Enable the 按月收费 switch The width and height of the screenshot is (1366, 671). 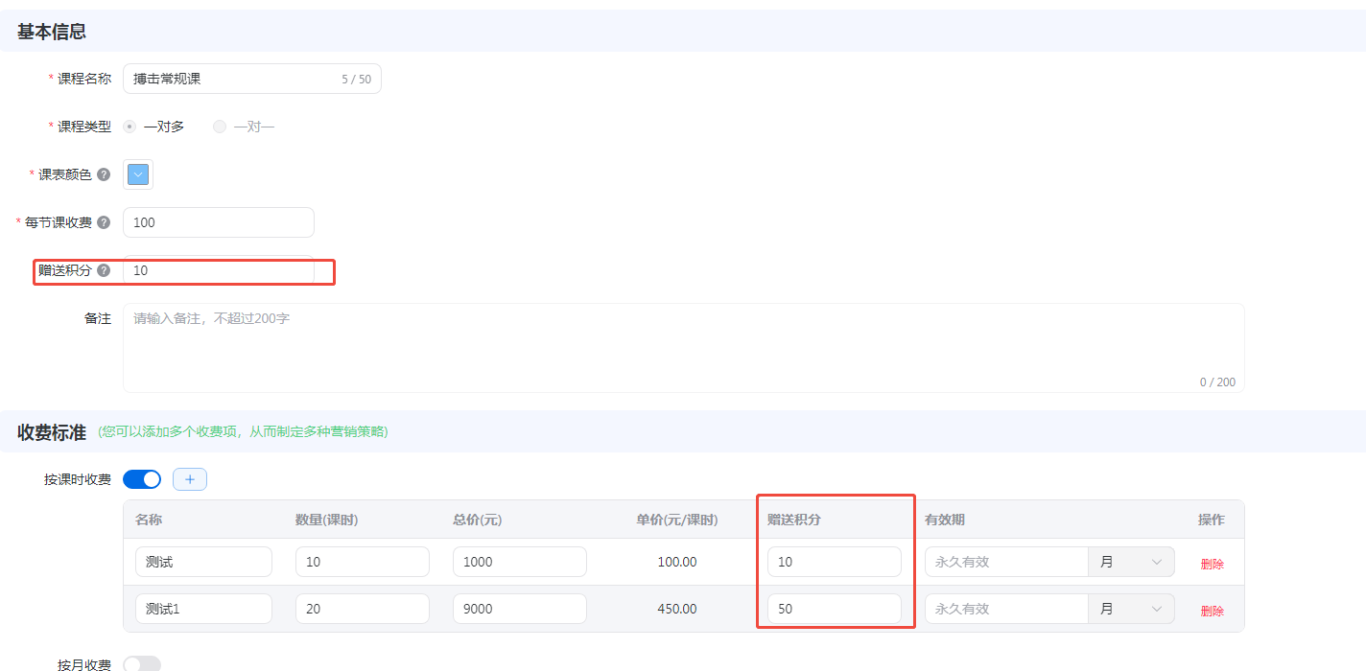[142, 664]
